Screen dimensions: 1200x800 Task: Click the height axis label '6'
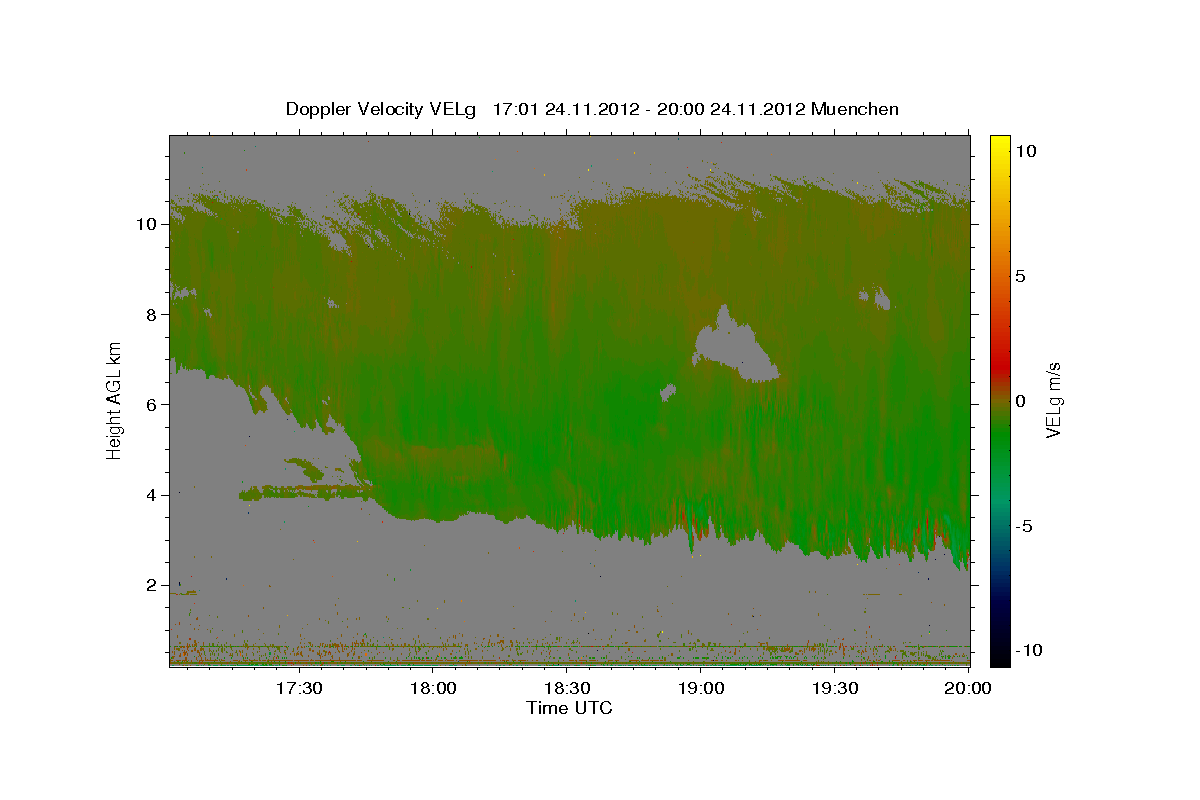tap(151, 404)
